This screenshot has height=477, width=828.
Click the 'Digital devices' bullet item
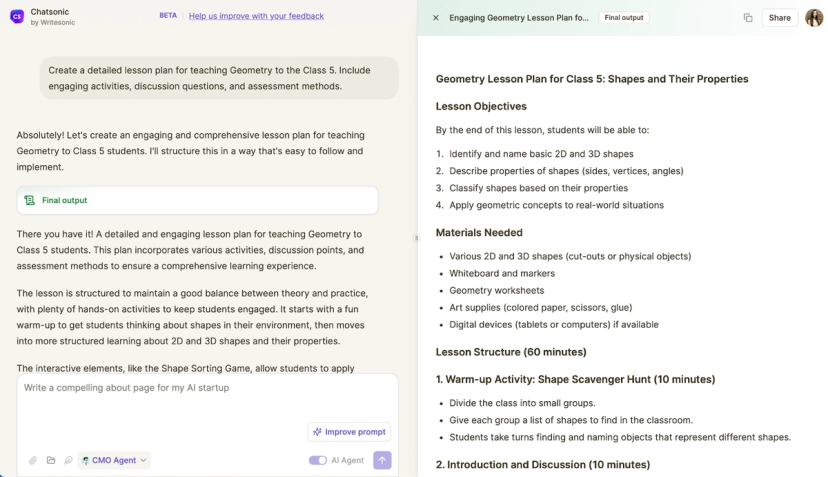coord(554,324)
